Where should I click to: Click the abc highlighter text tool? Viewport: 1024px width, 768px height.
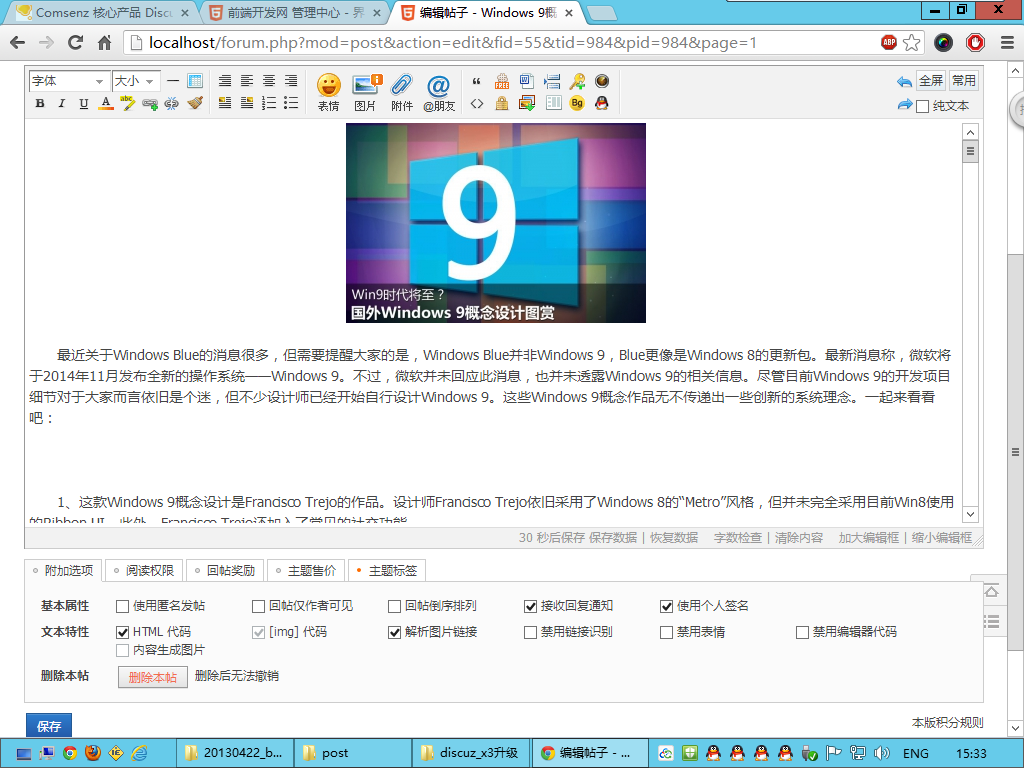point(127,103)
